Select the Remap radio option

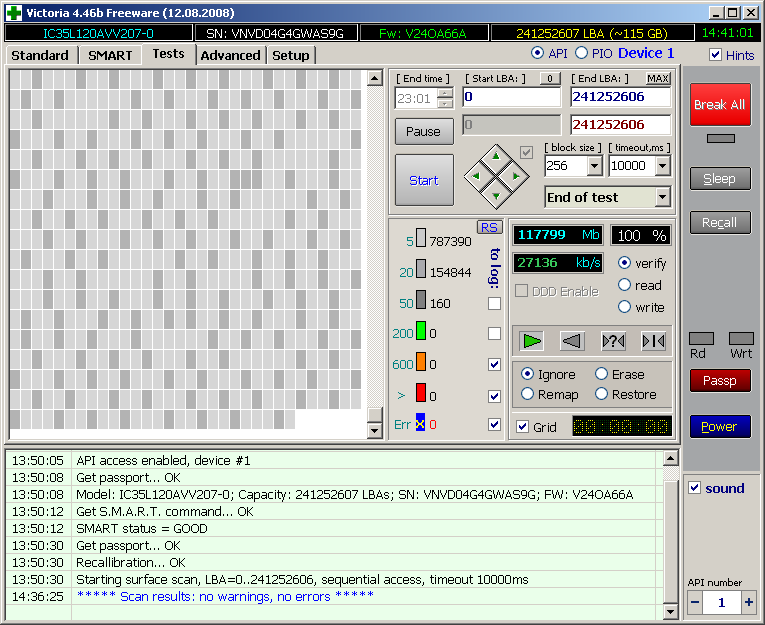pyautogui.click(x=528, y=394)
